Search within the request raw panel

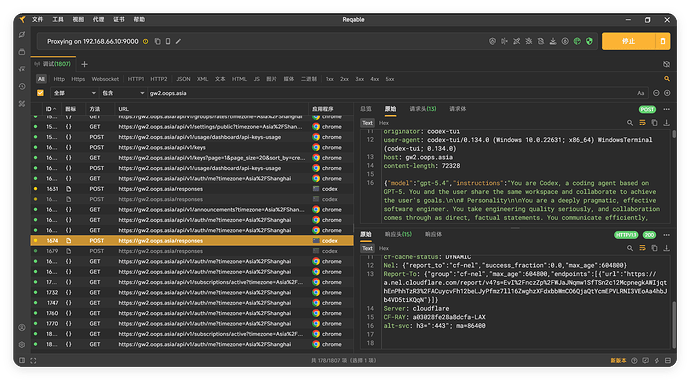point(630,123)
